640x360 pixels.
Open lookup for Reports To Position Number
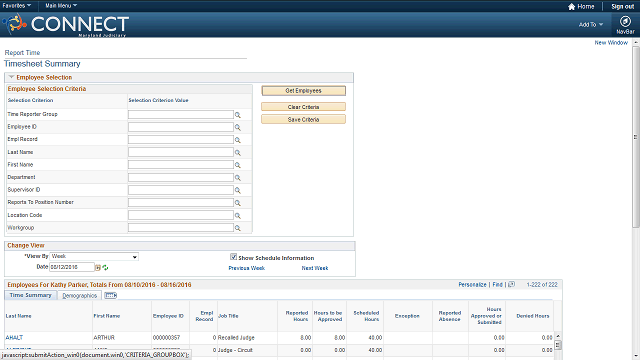point(238,203)
